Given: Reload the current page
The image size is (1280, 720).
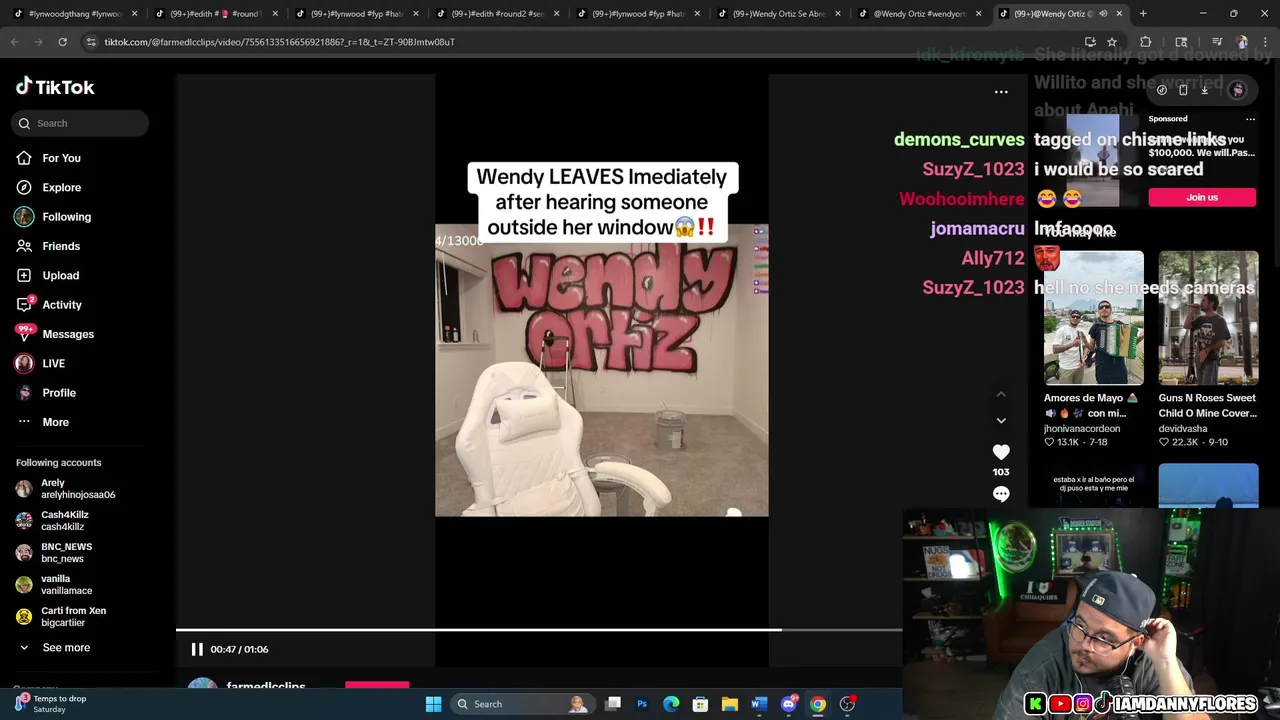Looking at the screenshot, I should pyautogui.click(x=62, y=42).
